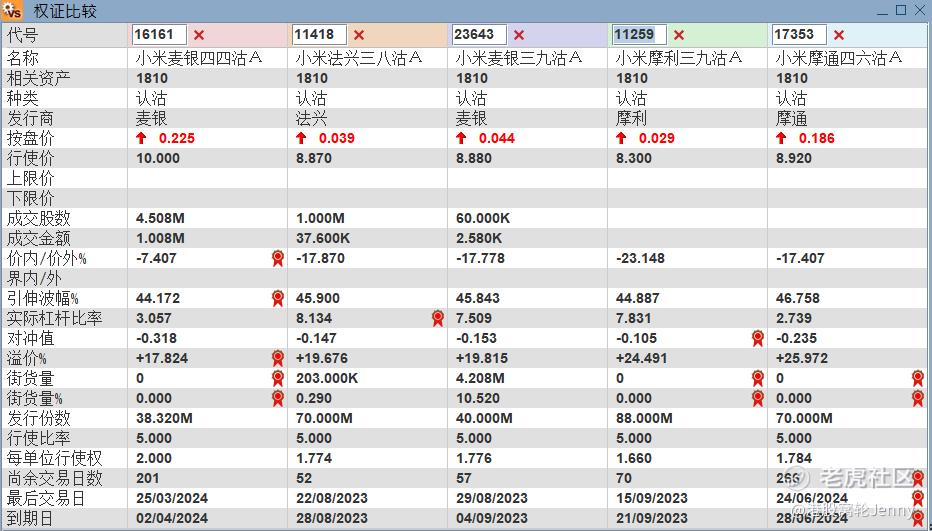Click the 代号 row label

pyautogui.click(x=23, y=35)
